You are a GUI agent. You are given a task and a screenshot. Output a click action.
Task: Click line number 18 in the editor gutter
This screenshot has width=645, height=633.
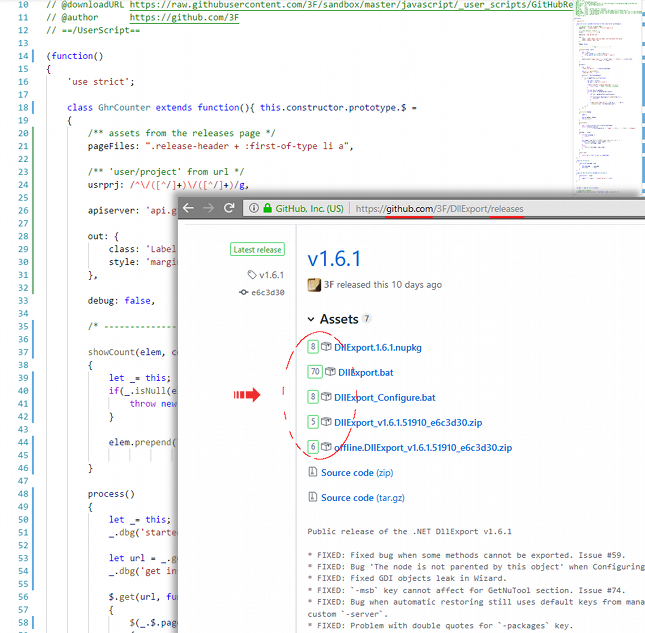[x=23, y=107]
